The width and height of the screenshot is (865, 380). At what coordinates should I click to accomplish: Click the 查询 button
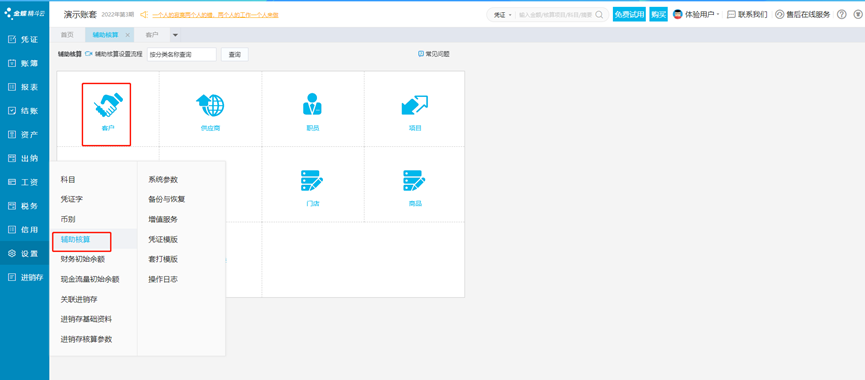[x=234, y=55]
